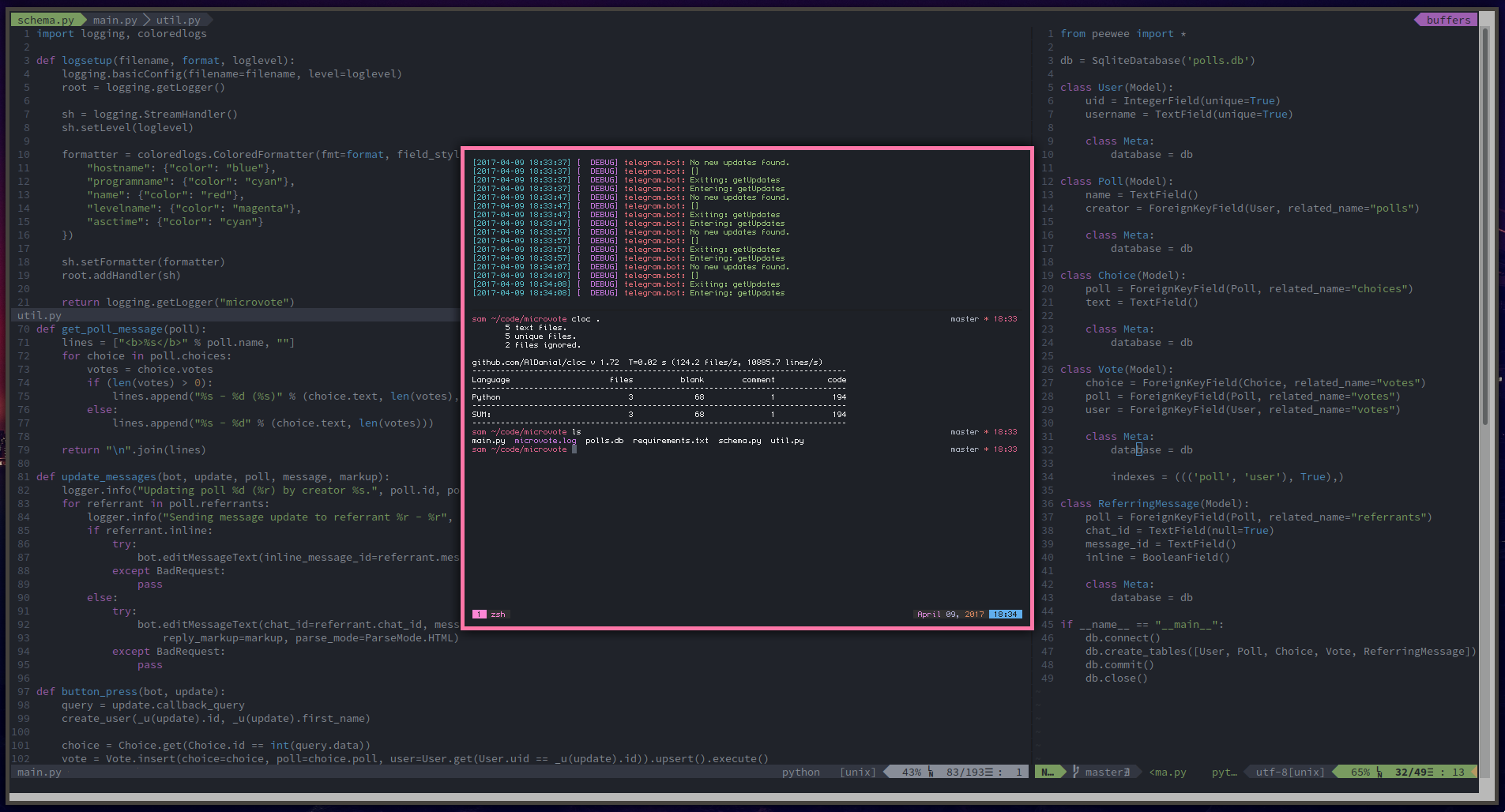
Task: Click the microvote.log filename in ls output
Action: pyautogui.click(x=545, y=441)
